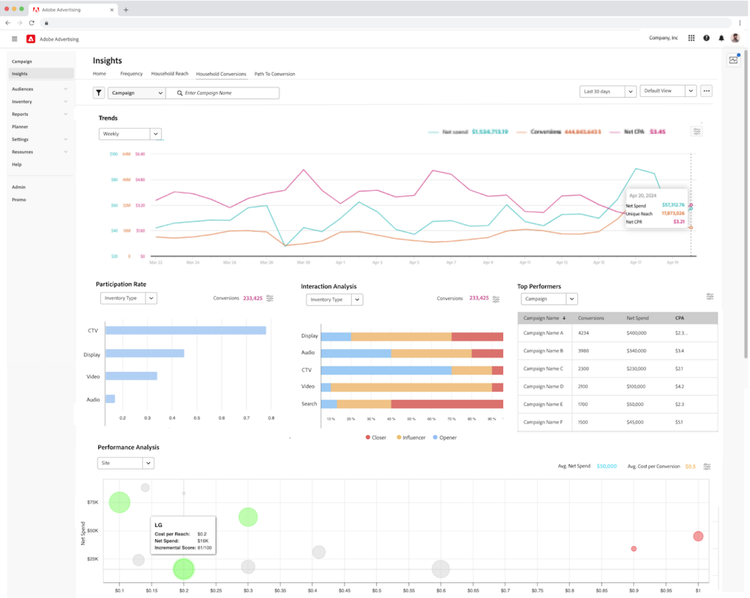Open Top Performers settings icon

pos(710,297)
